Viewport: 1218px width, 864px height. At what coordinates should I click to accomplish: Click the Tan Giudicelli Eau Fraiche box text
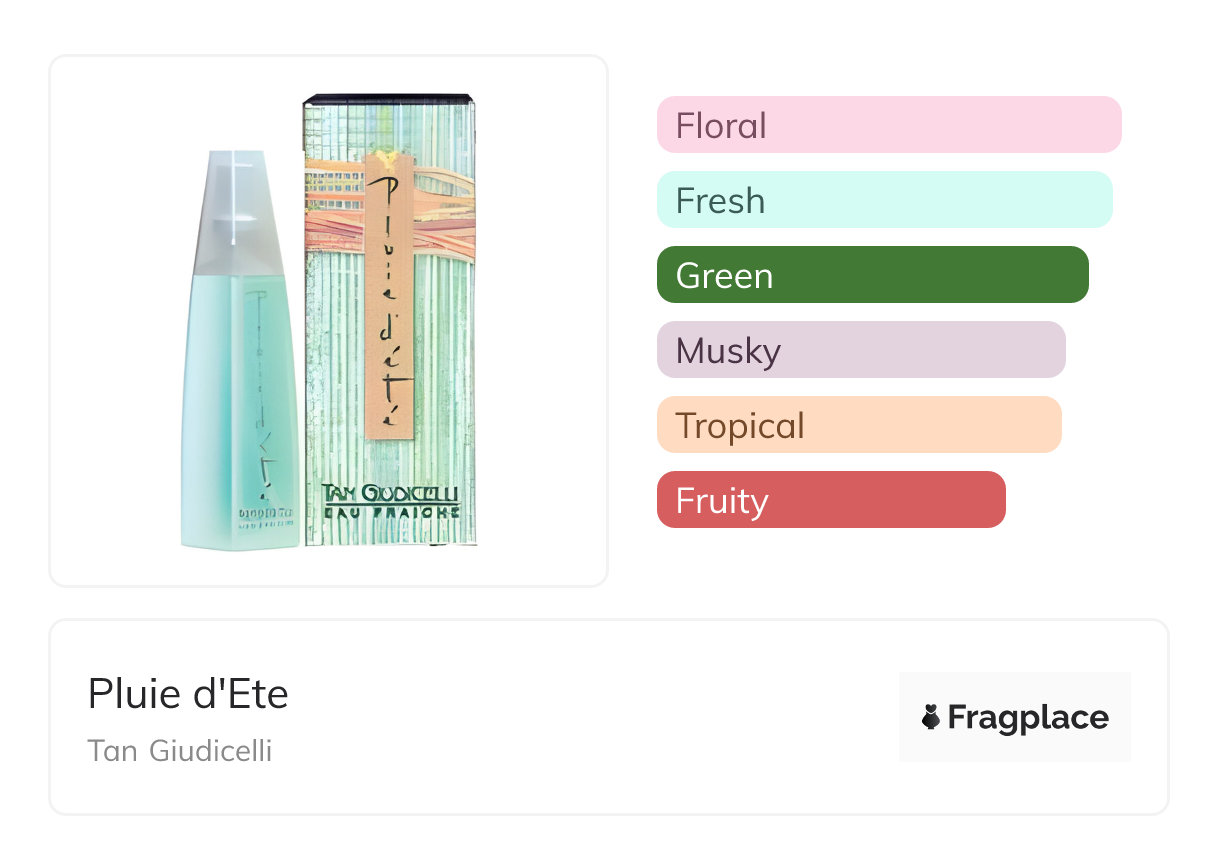point(390,500)
